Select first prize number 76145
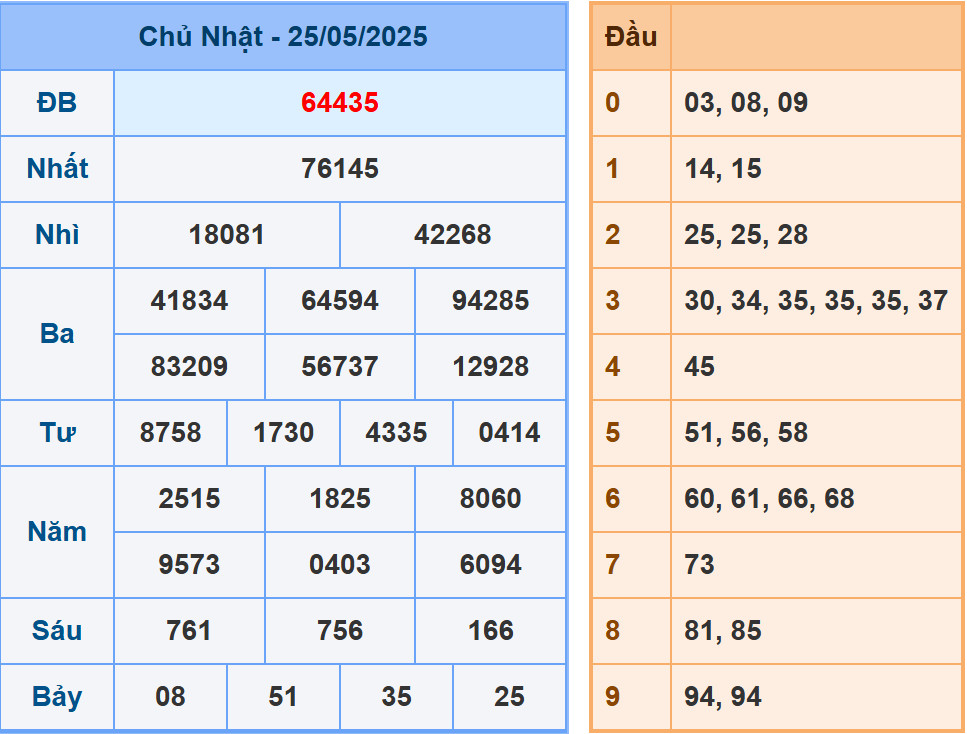The image size is (967, 734). coord(340,169)
